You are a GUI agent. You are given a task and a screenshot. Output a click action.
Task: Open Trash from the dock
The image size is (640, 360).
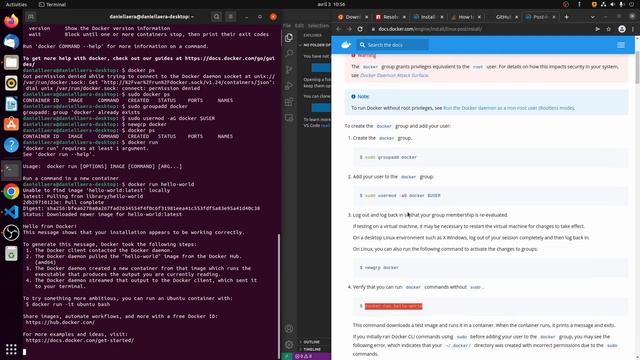point(11,253)
